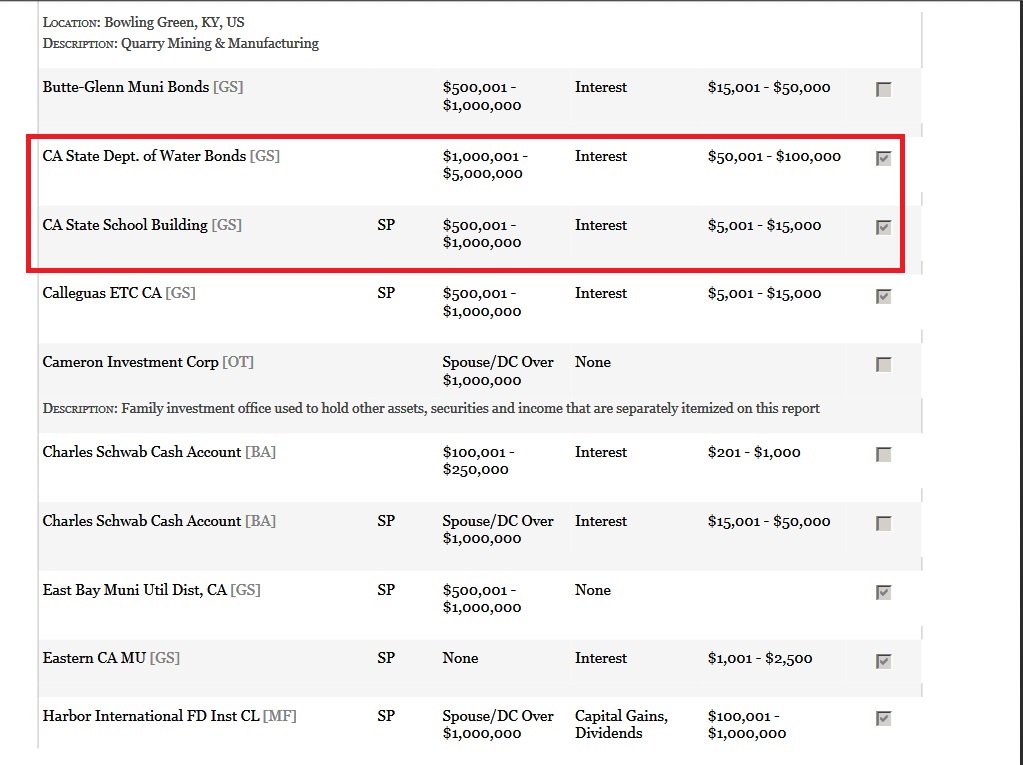
Task: Toggle the Harbor International FD Inst CL checkbox
Action: coord(883,719)
